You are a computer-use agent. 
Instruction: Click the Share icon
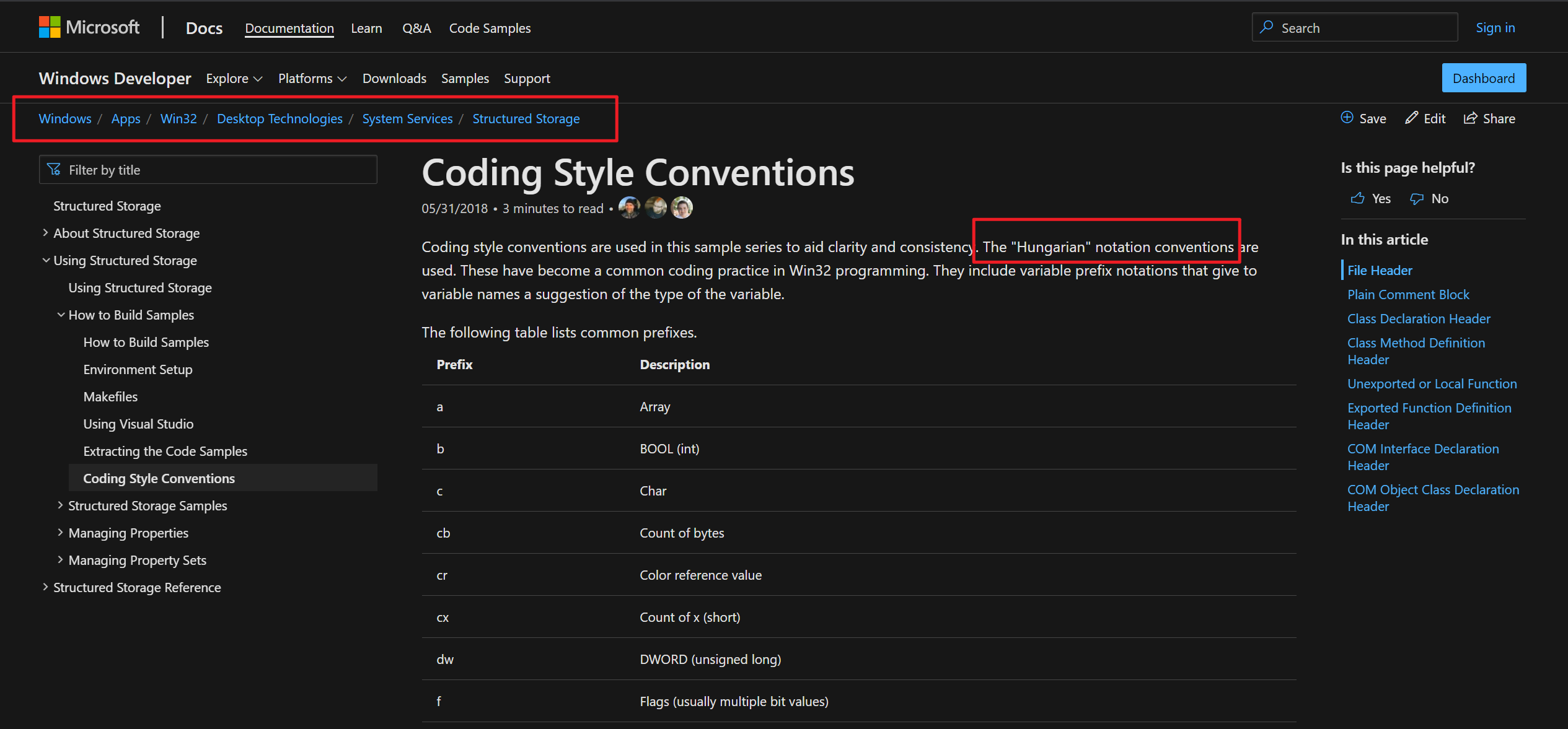[x=1470, y=118]
